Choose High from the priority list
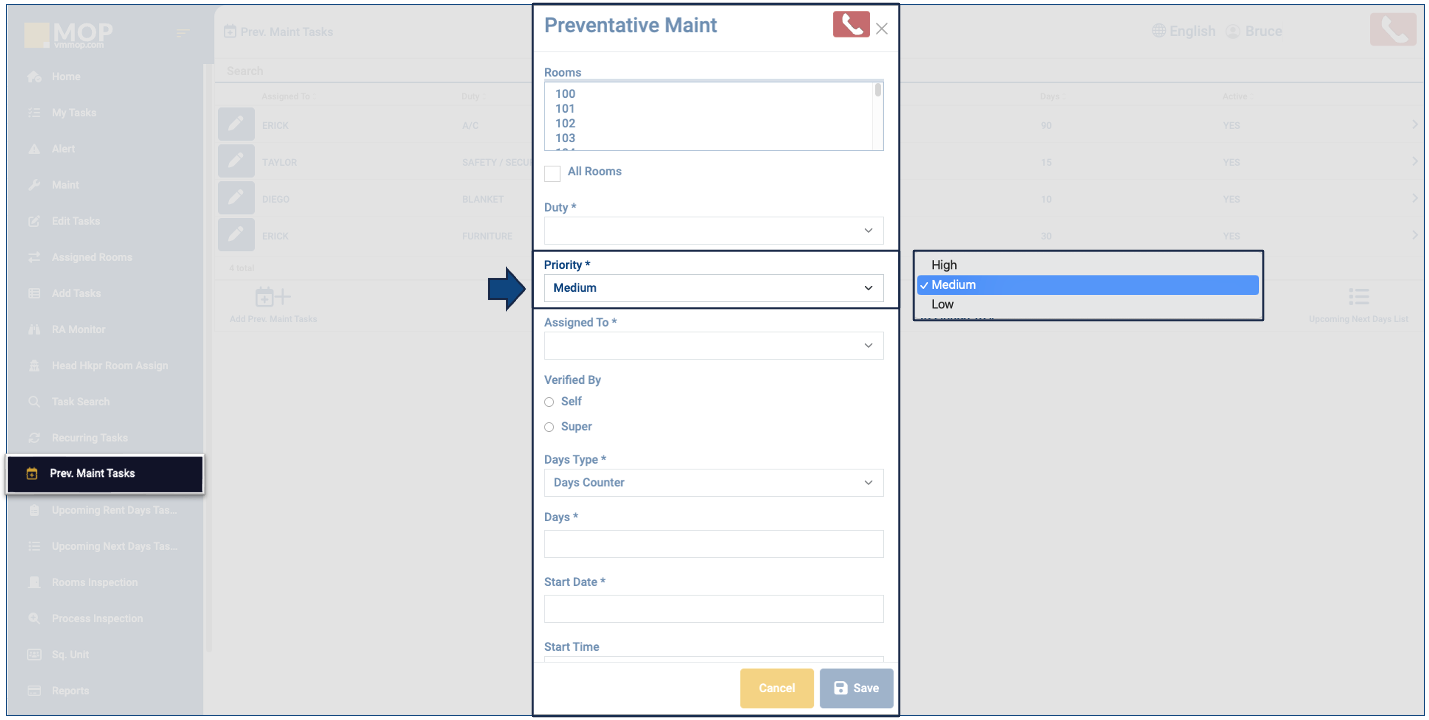Image resolution: width=1429 pixels, height=720 pixels. tap(944, 265)
